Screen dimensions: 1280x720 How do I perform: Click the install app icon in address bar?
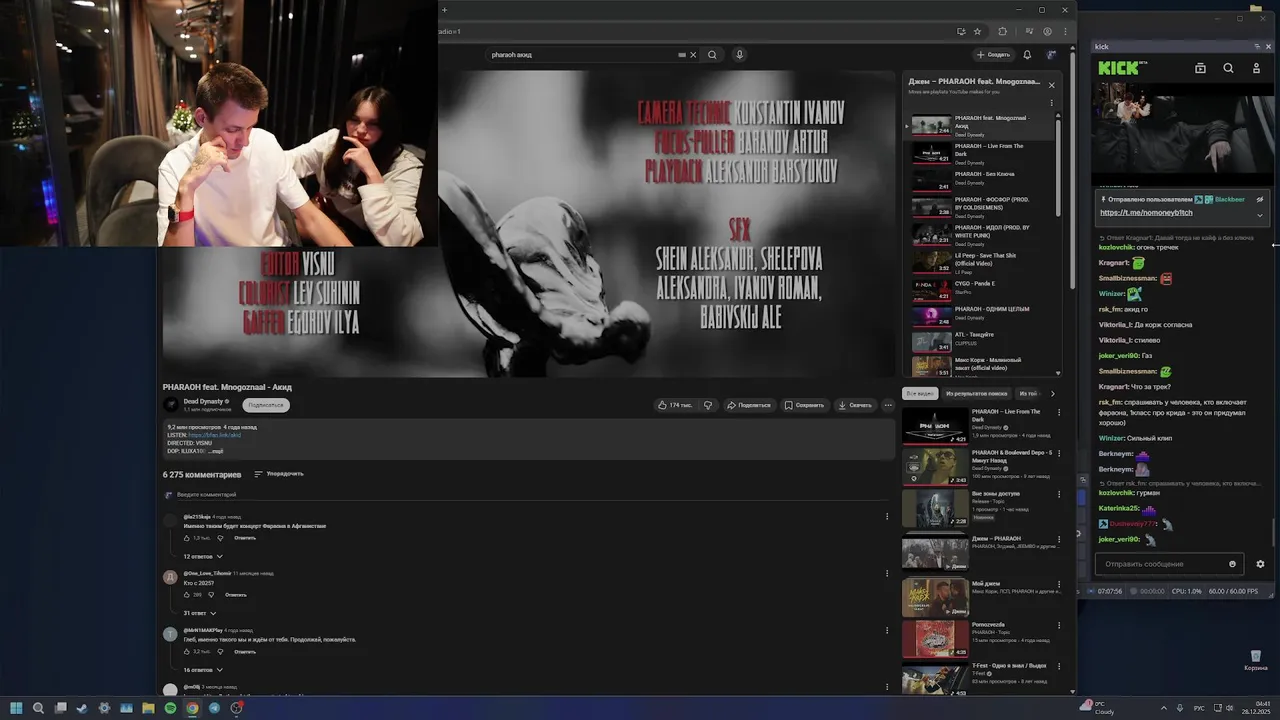(961, 31)
